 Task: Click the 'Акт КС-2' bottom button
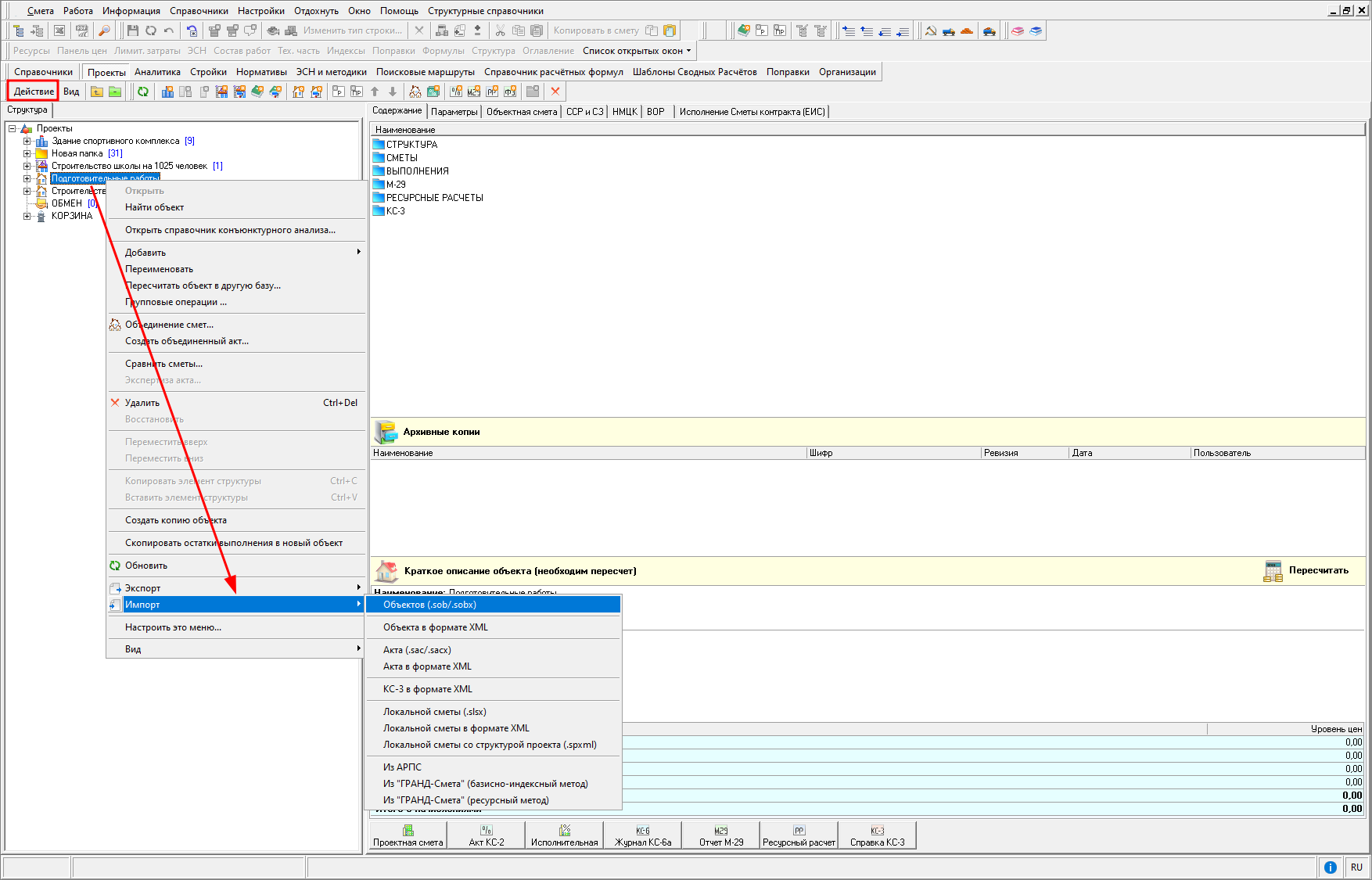point(486,835)
